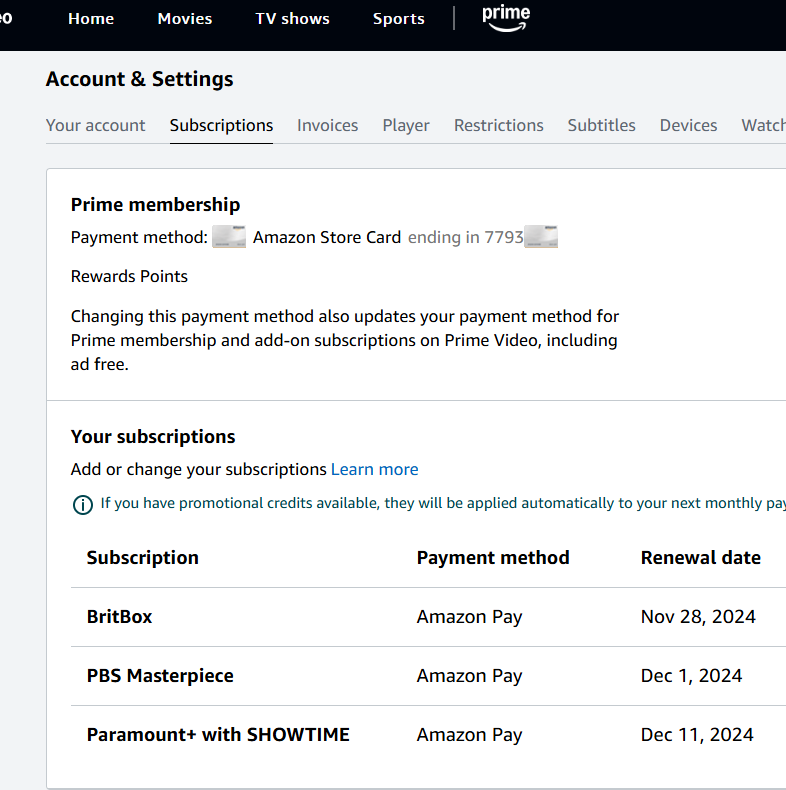
Task: View the Subtitles tab
Action: click(601, 125)
